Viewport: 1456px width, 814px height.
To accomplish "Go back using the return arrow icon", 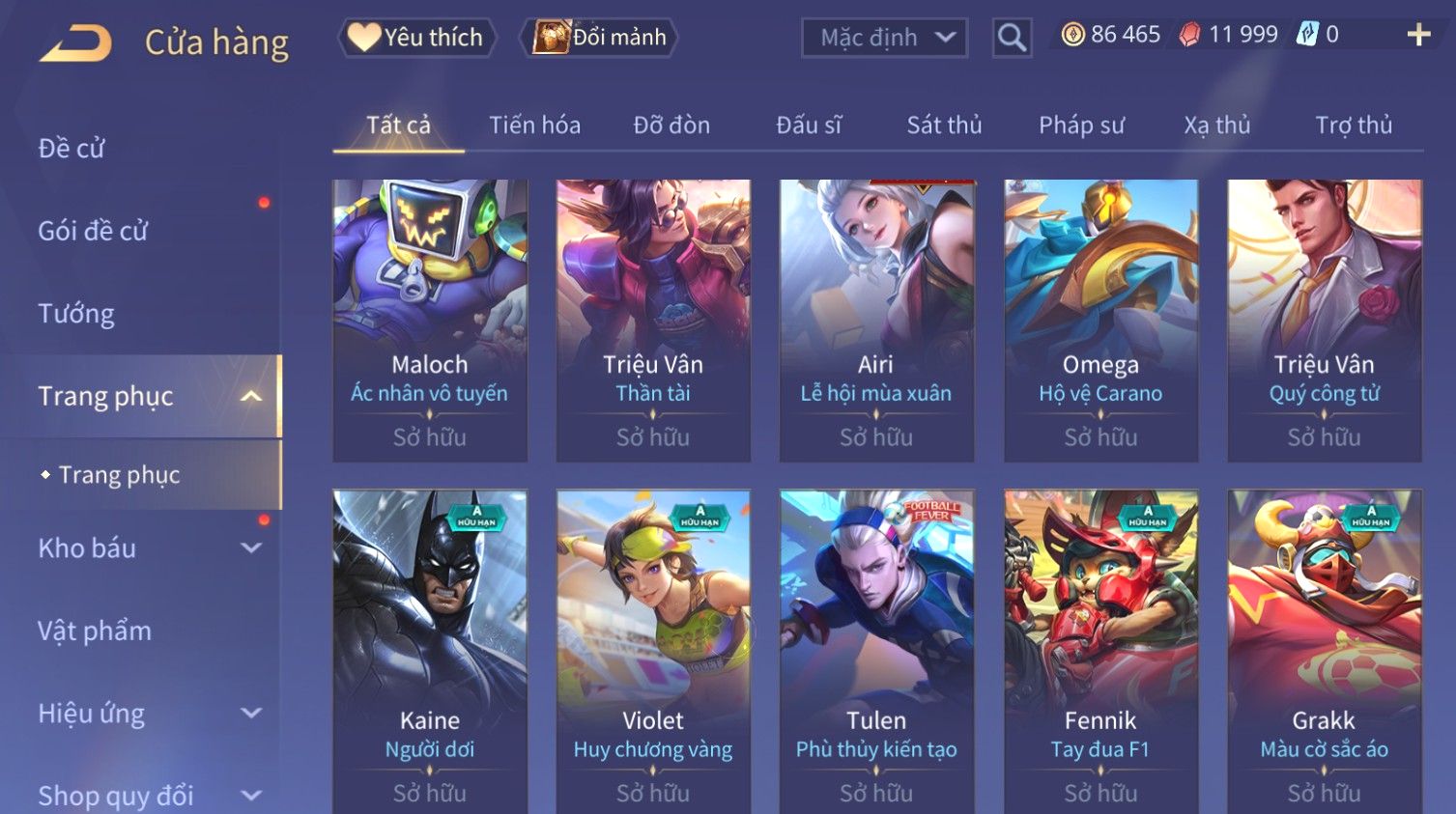I will point(74,42).
